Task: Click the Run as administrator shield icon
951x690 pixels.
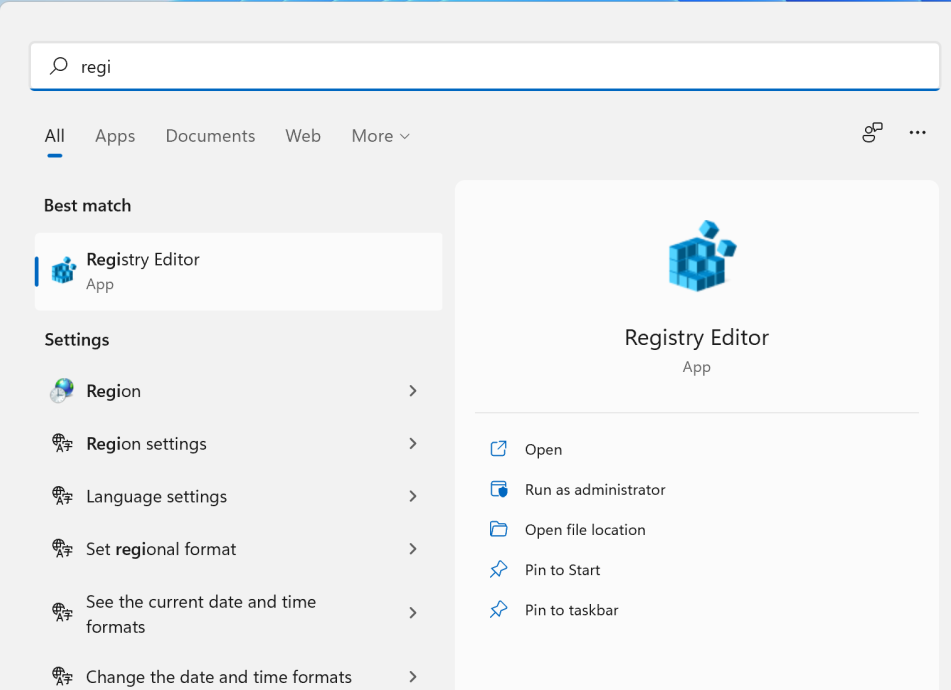Action: (499, 489)
